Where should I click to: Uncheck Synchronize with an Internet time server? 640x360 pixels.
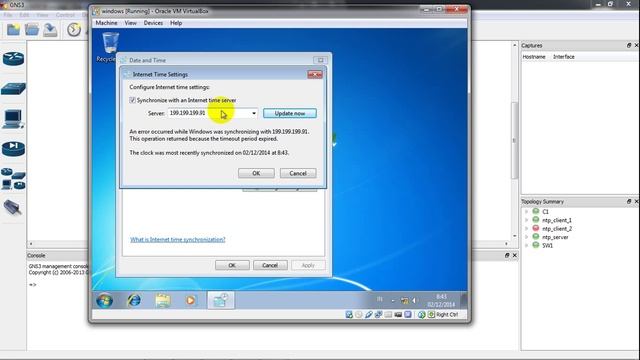click(133, 100)
